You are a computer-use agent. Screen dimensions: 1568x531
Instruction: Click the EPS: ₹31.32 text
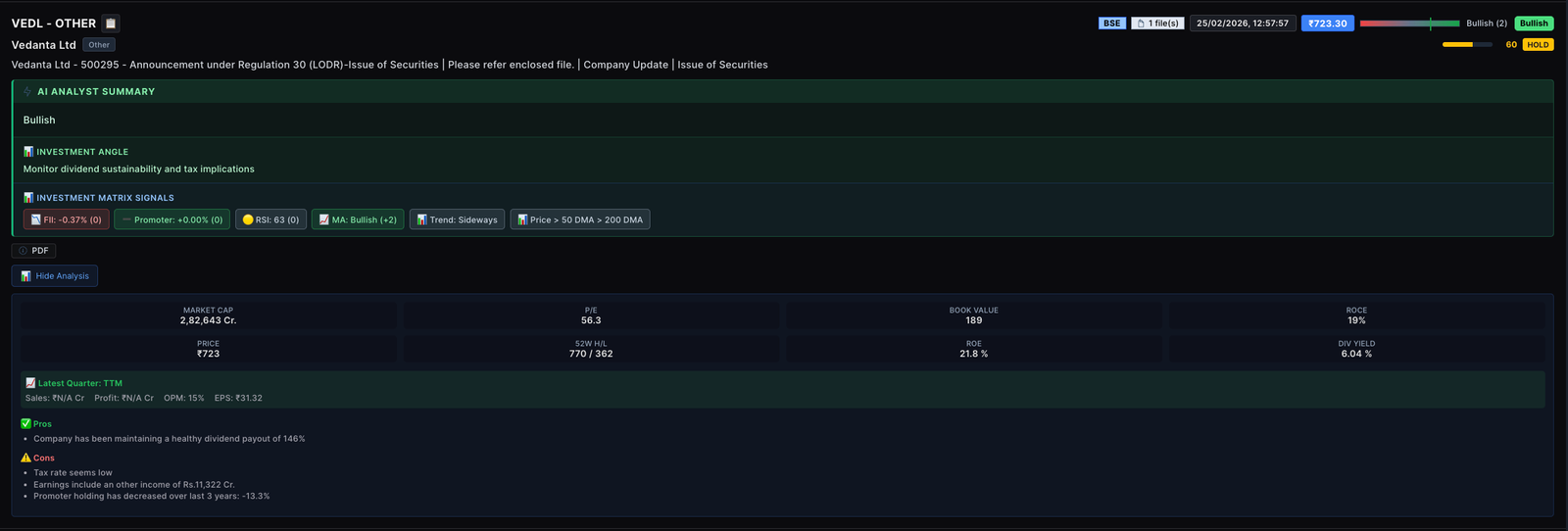click(238, 399)
